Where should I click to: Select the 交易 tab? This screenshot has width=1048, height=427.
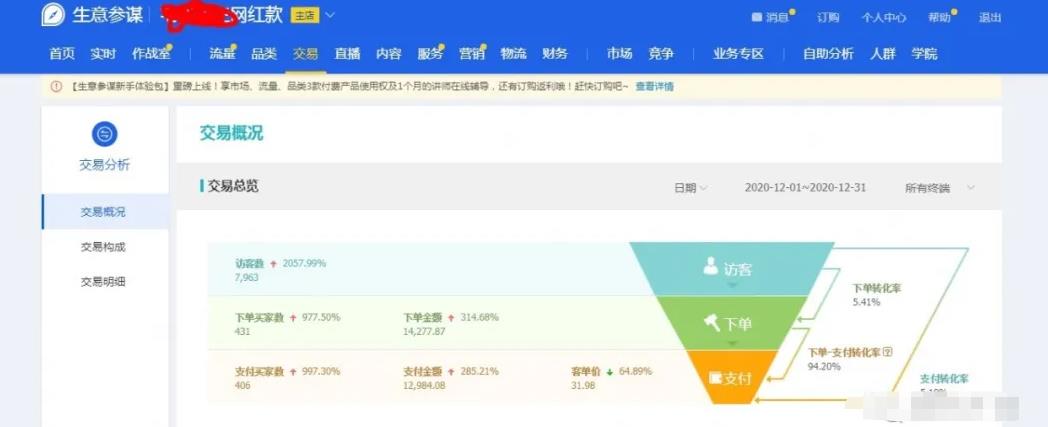pos(305,54)
